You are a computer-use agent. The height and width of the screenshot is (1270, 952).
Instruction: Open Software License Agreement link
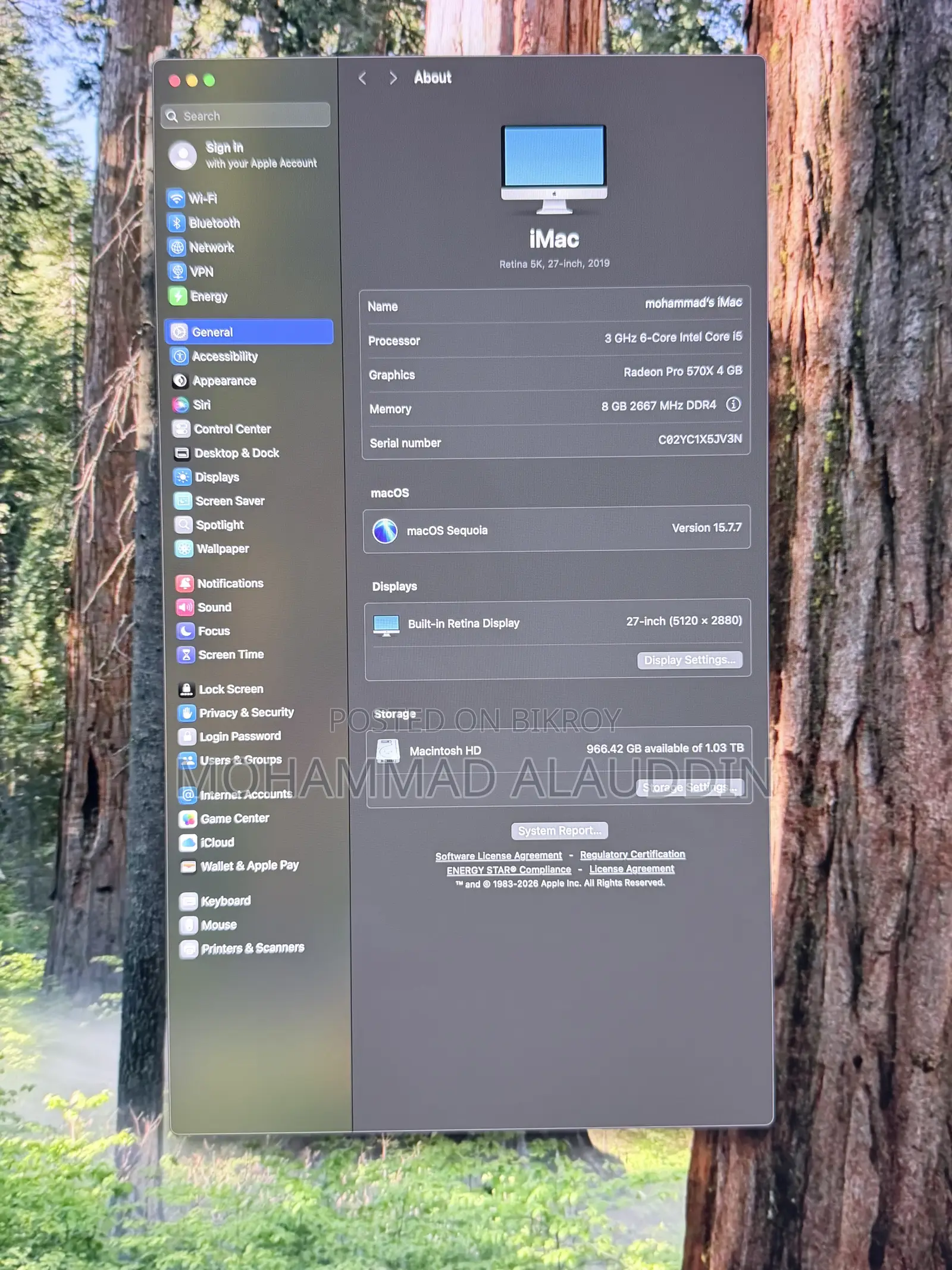point(499,856)
